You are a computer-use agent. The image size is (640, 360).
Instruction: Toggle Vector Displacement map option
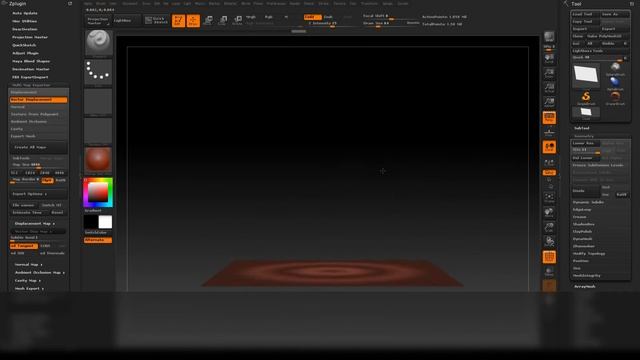38,100
